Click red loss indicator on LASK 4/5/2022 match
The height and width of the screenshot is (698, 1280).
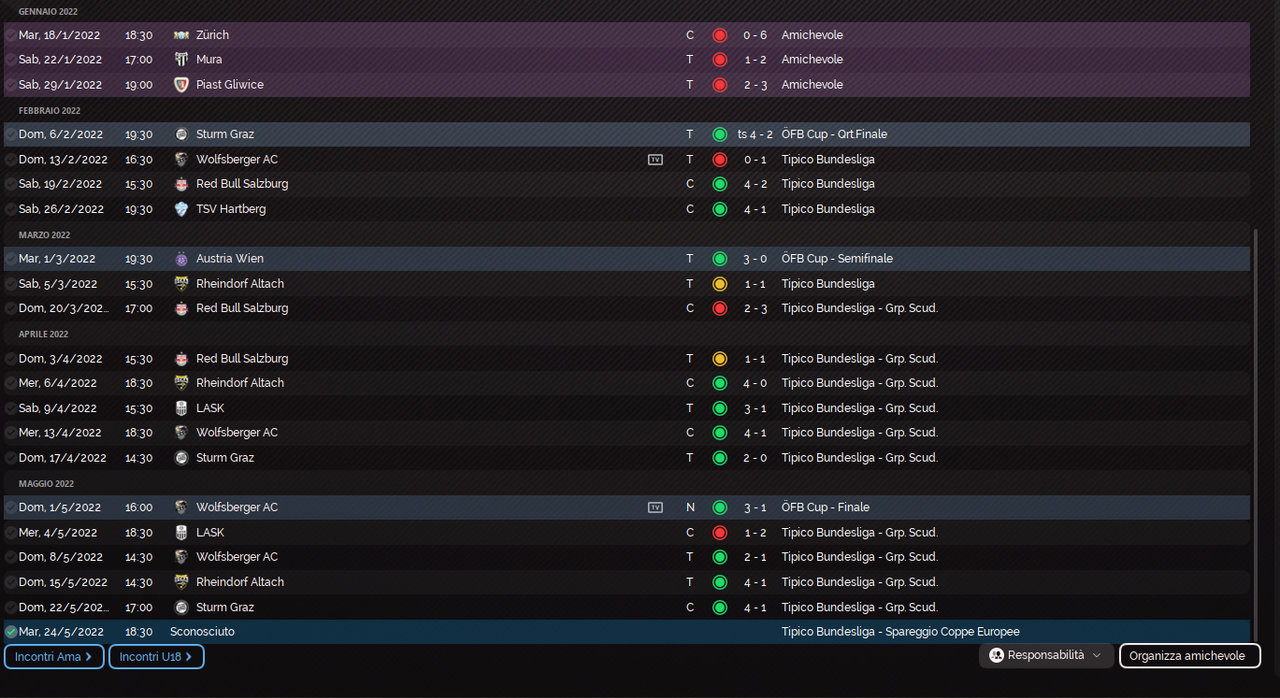pos(719,532)
